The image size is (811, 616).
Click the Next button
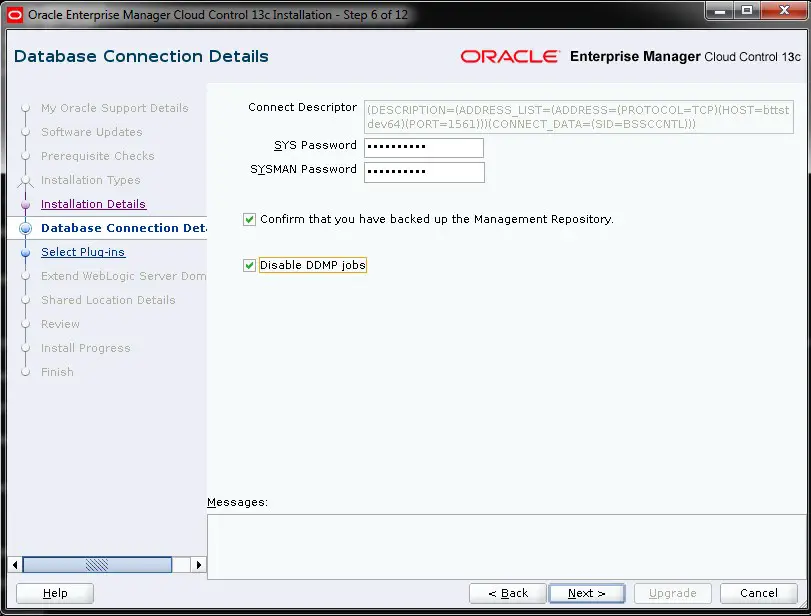(587, 593)
